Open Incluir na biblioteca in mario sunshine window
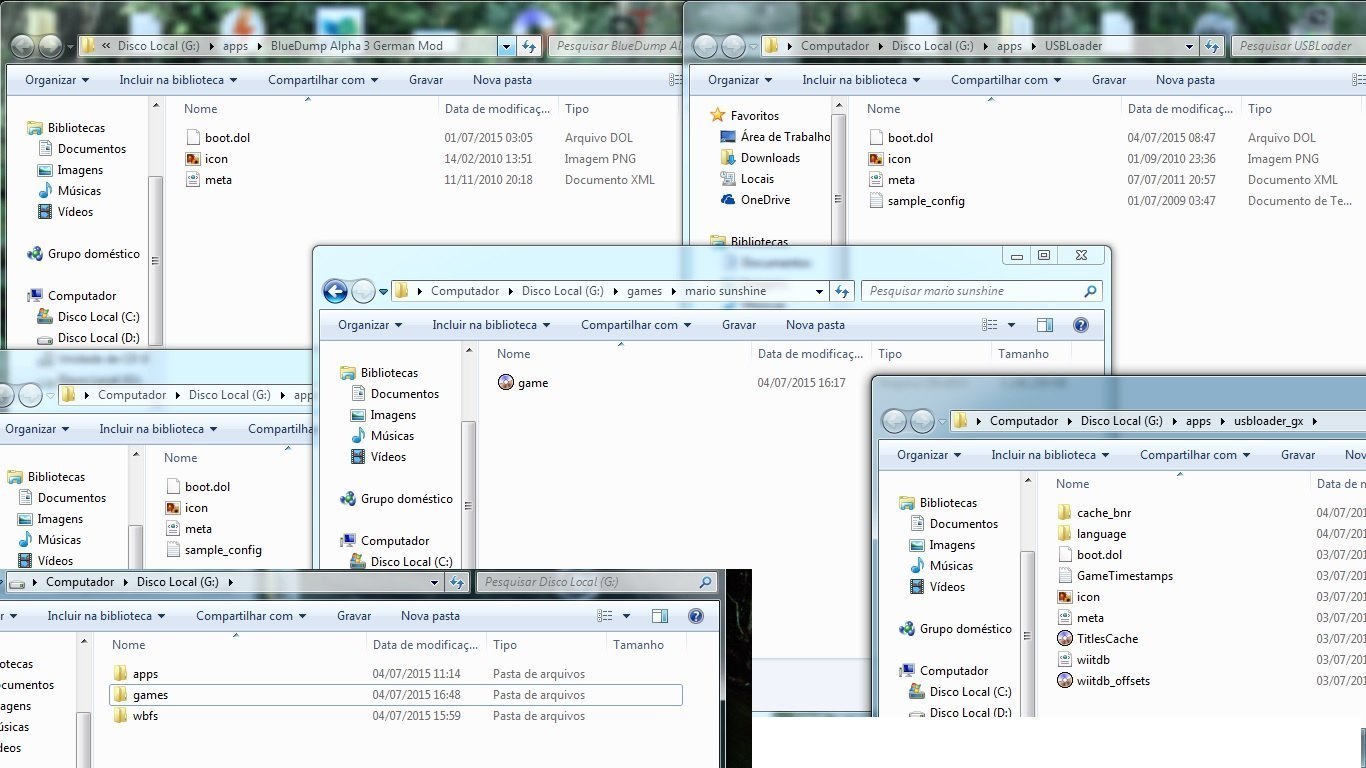This screenshot has height=768, width=1366. [x=491, y=325]
